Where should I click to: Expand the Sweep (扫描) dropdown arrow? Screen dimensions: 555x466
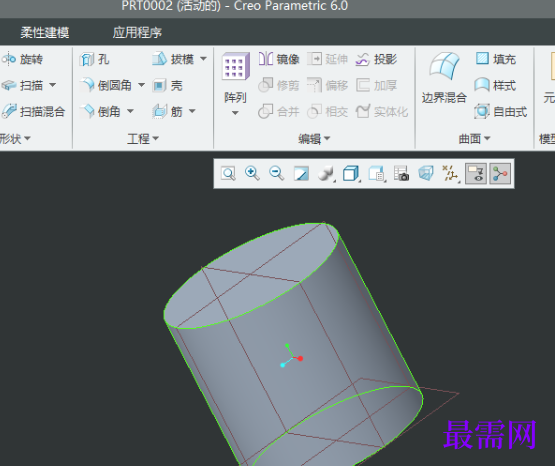point(52,85)
